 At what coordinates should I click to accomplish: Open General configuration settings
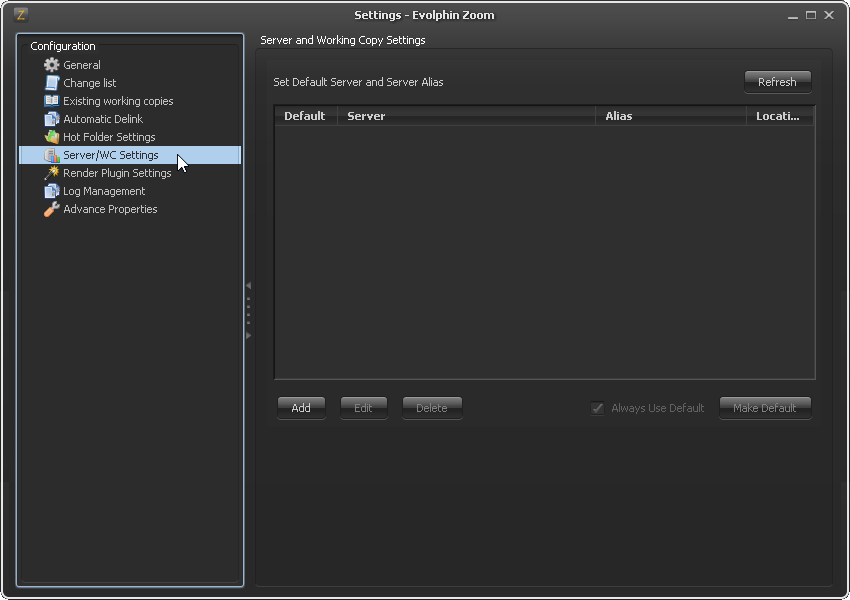[82, 65]
